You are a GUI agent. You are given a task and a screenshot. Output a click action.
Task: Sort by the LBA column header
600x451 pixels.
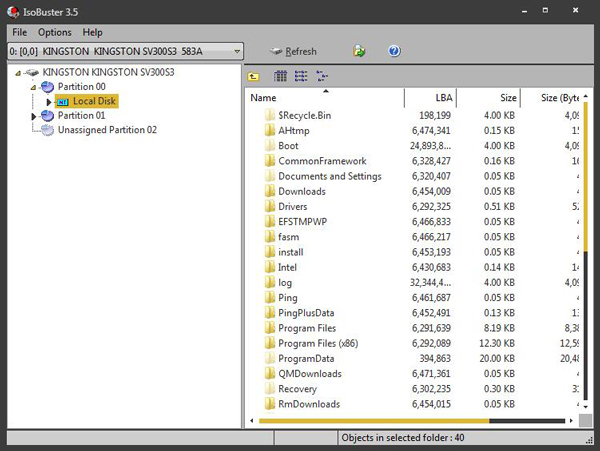click(x=430, y=98)
